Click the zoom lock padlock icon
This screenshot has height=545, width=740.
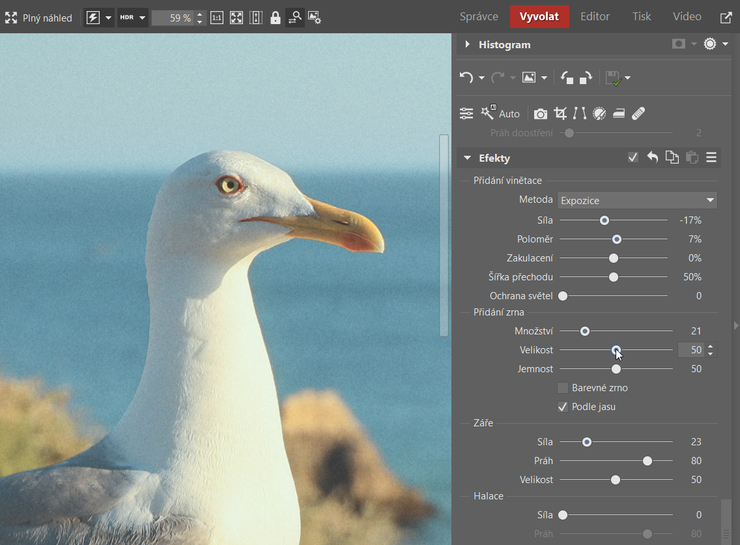(x=275, y=18)
